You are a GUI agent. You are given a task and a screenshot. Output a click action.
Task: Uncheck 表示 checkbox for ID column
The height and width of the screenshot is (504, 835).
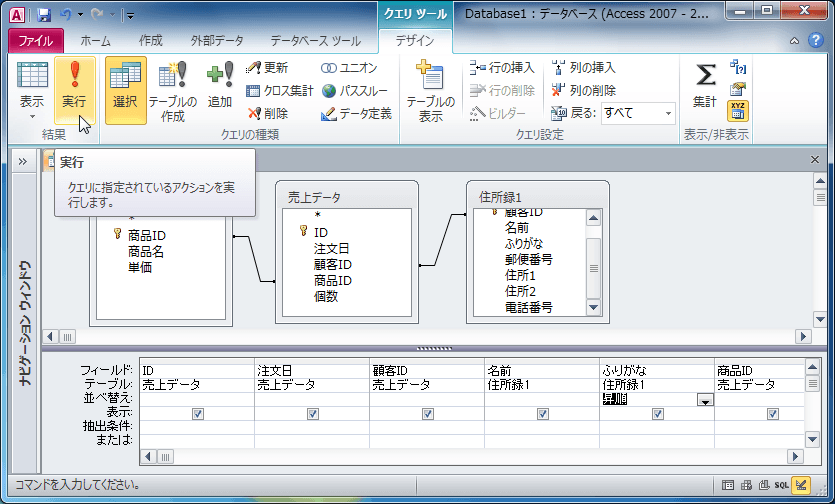click(198, 414)
